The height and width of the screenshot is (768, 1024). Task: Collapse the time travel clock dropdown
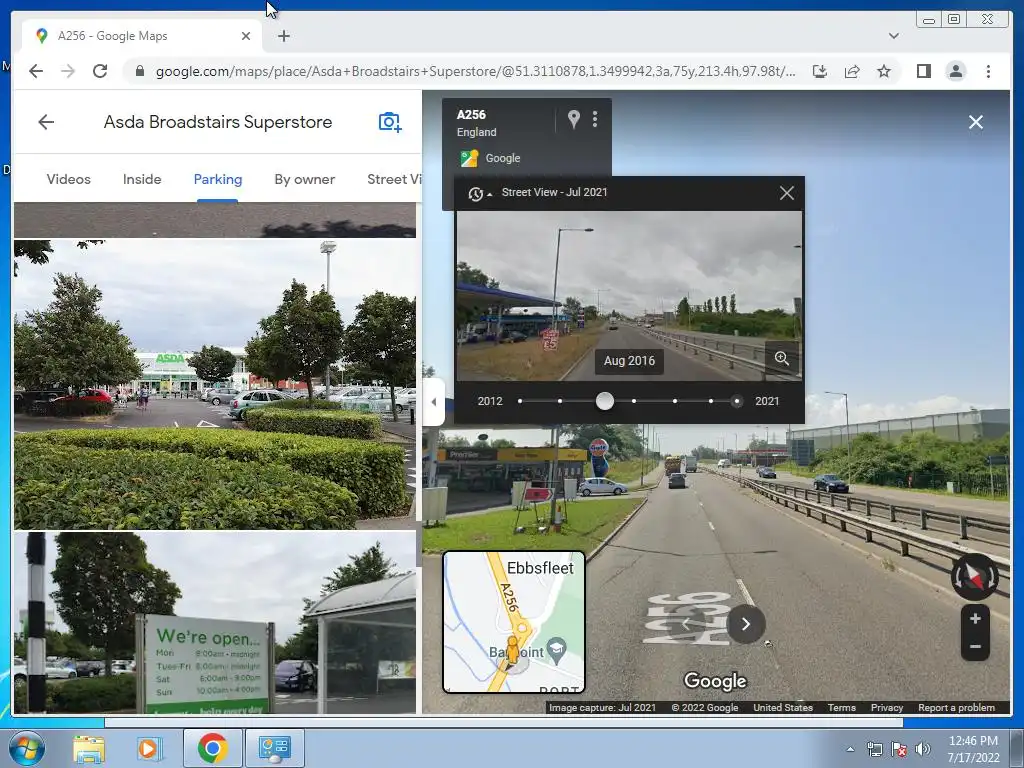479,193
